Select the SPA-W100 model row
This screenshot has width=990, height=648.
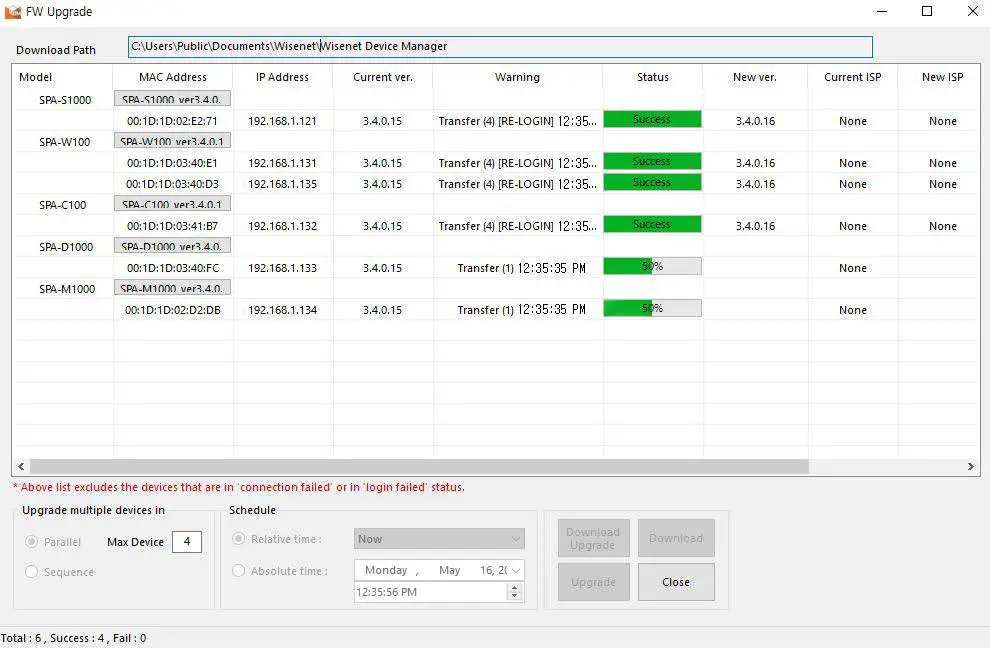[x=64, y=142]
